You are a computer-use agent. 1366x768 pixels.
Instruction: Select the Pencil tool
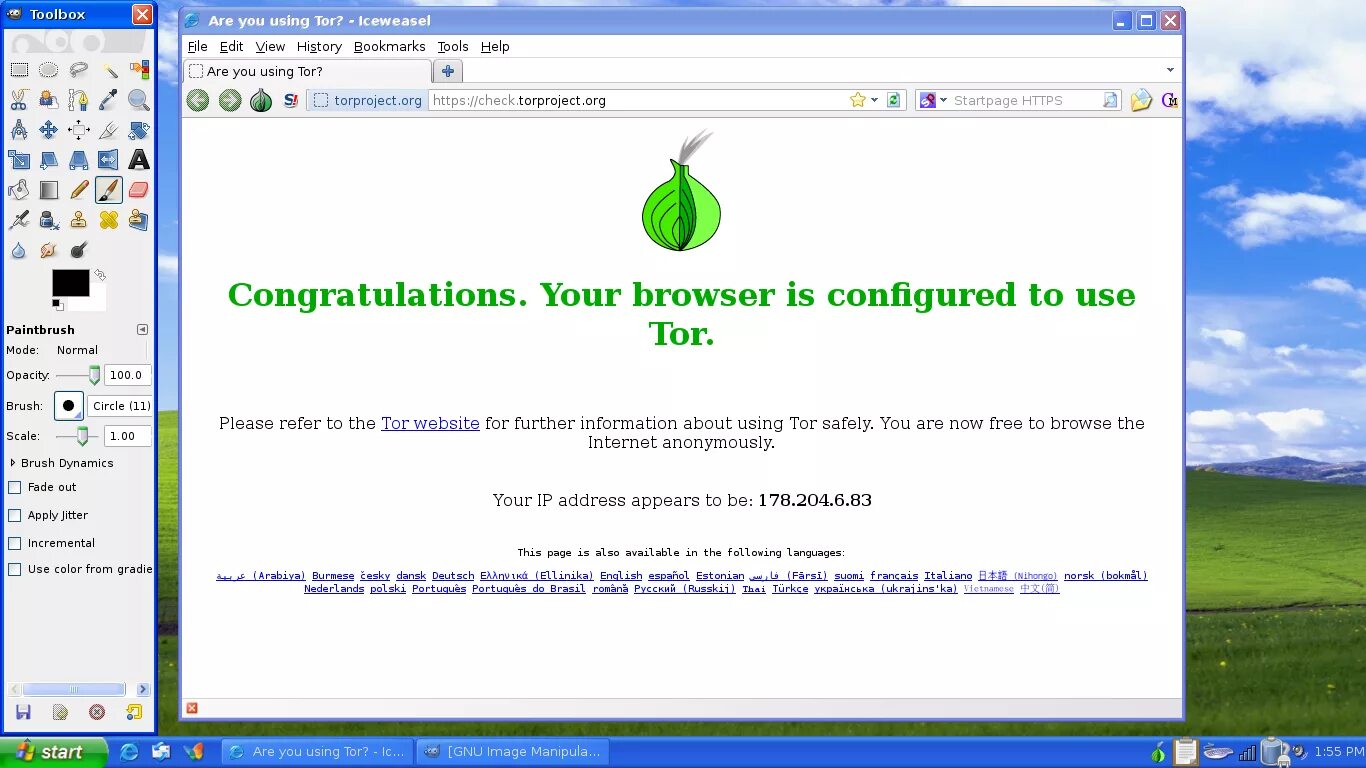click(79, 190)
